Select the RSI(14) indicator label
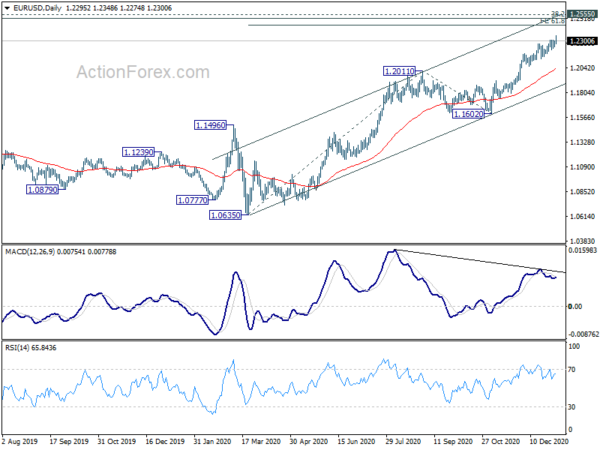Screen dimensions: 600x450 point(15,348)
